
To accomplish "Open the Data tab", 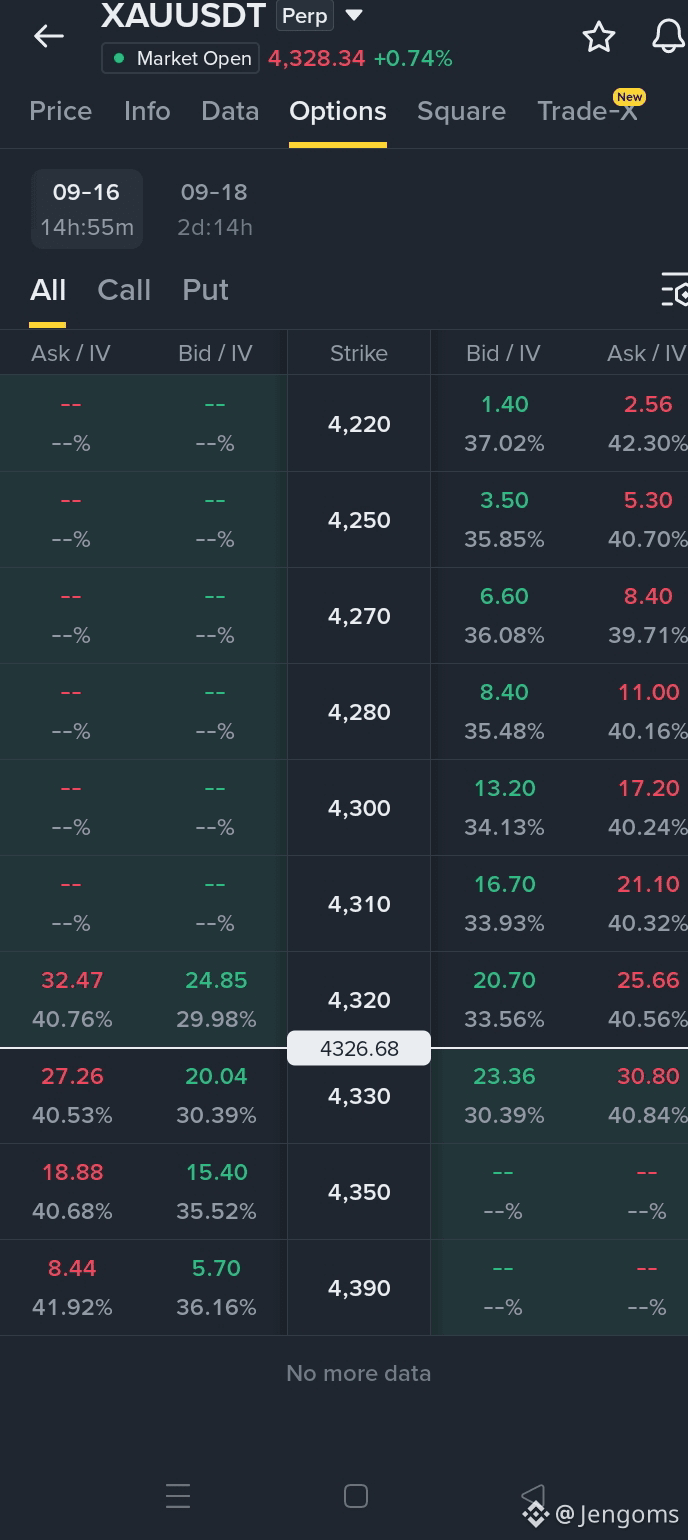I will click(x=230, y=111).
